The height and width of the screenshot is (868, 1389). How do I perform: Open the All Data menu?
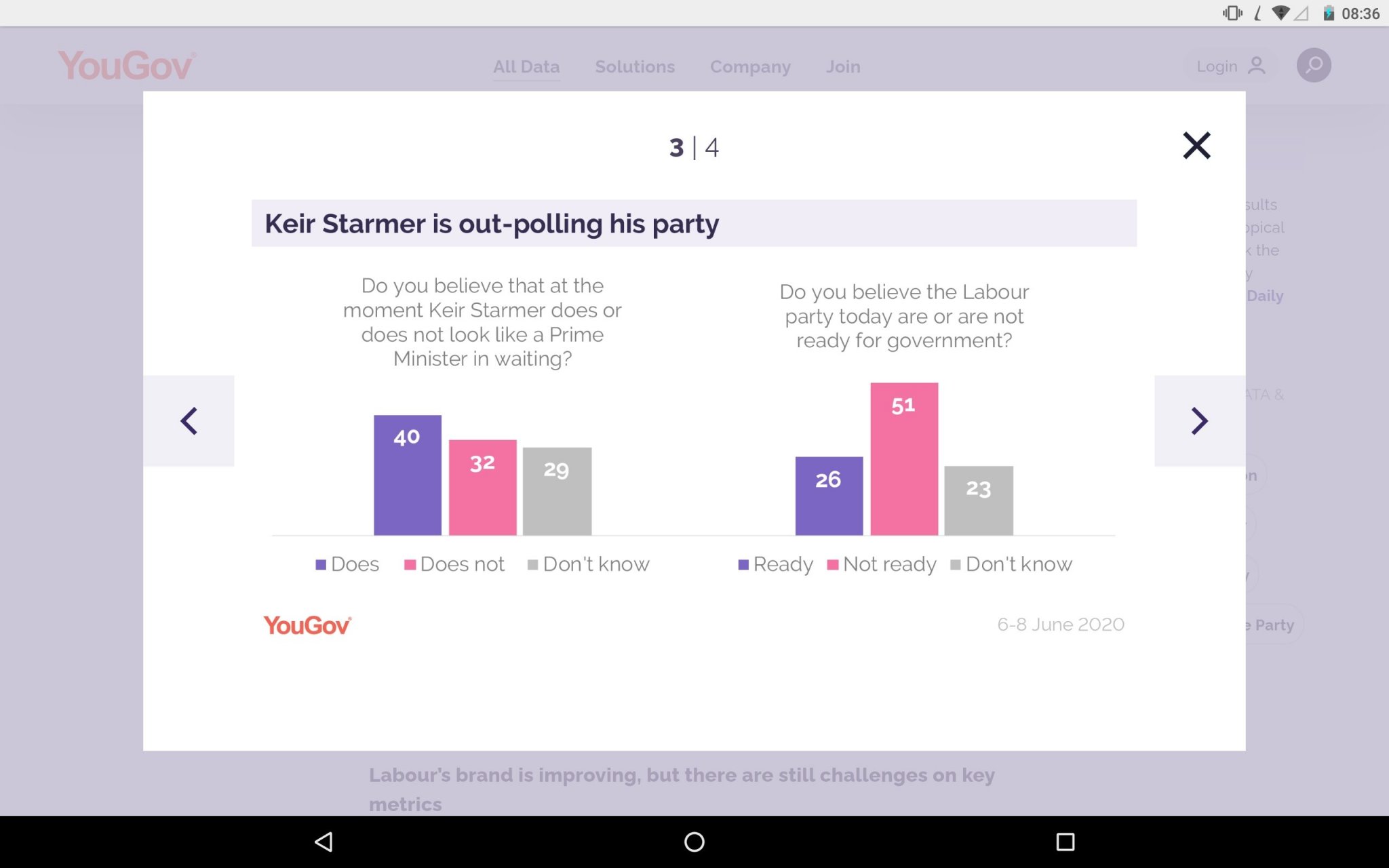(x=526, y=66)
